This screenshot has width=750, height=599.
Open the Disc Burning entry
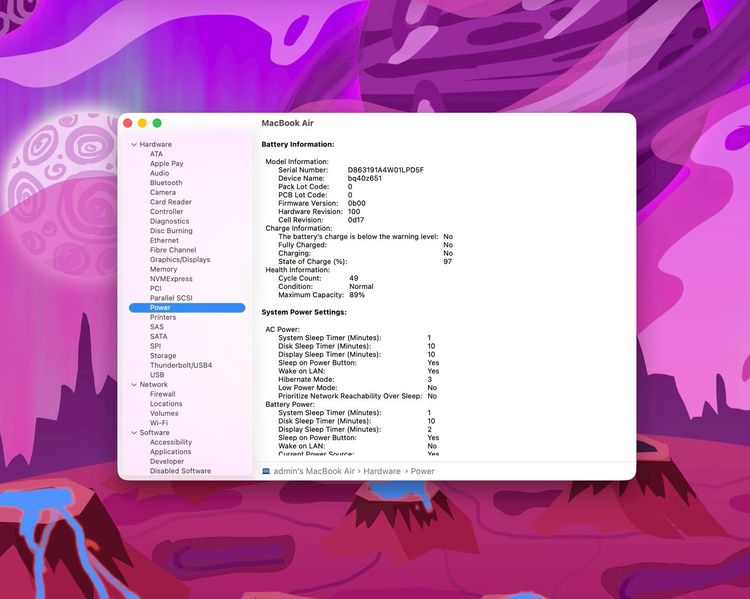[x=171, y=231]
